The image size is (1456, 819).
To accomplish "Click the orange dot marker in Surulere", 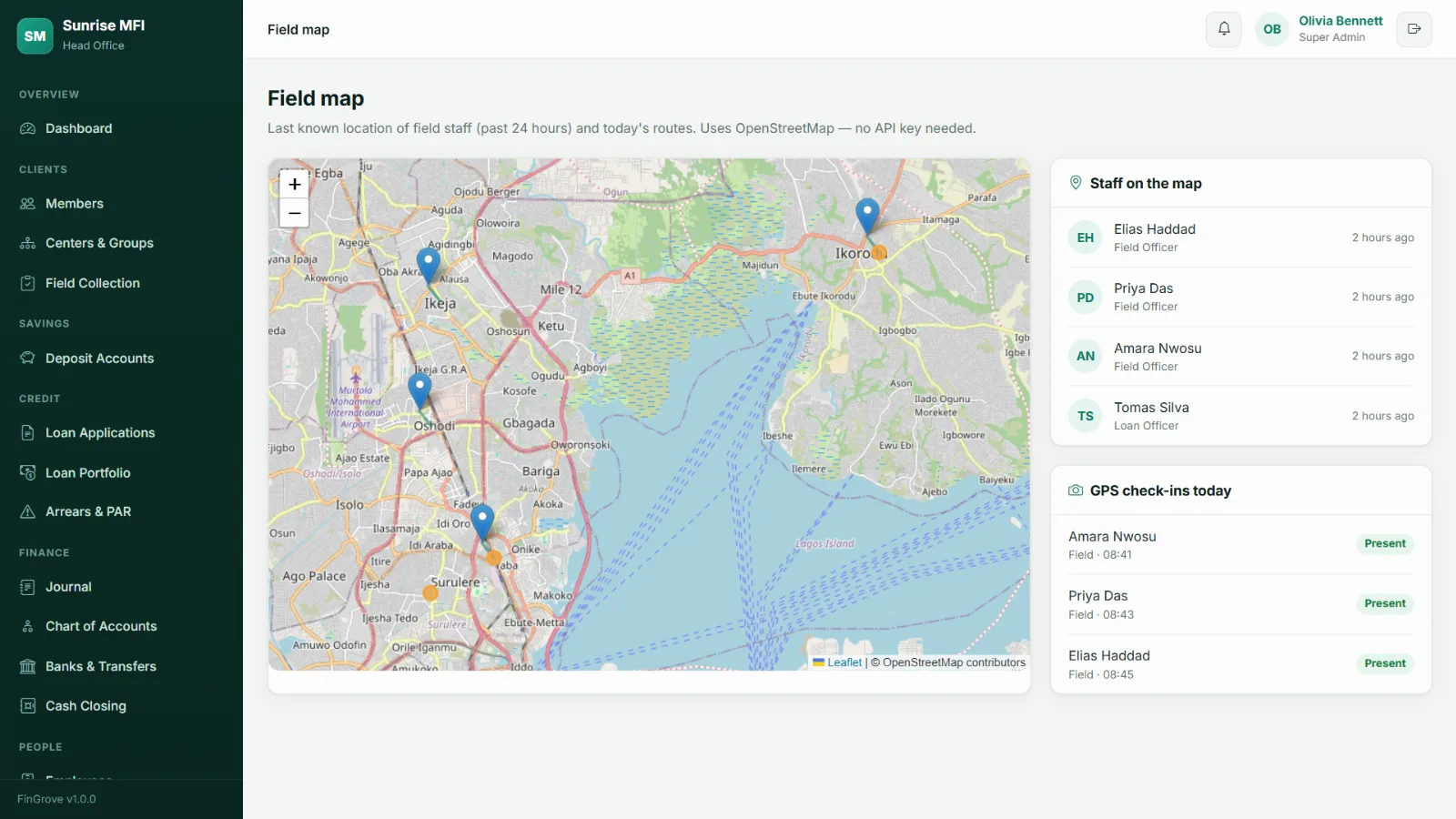I will click(430, 593).
